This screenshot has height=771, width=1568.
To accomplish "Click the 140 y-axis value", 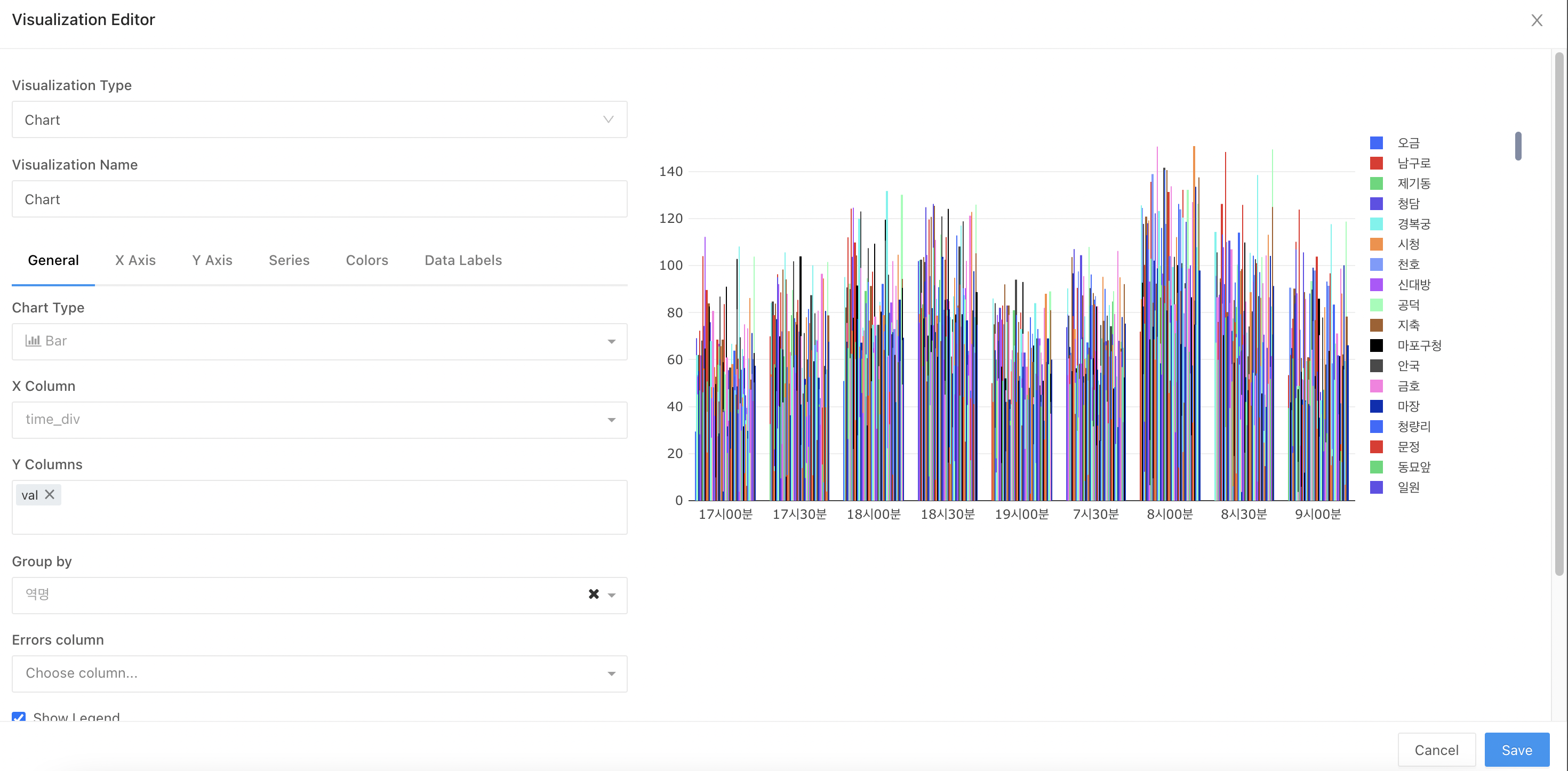I will coord(671,172).
